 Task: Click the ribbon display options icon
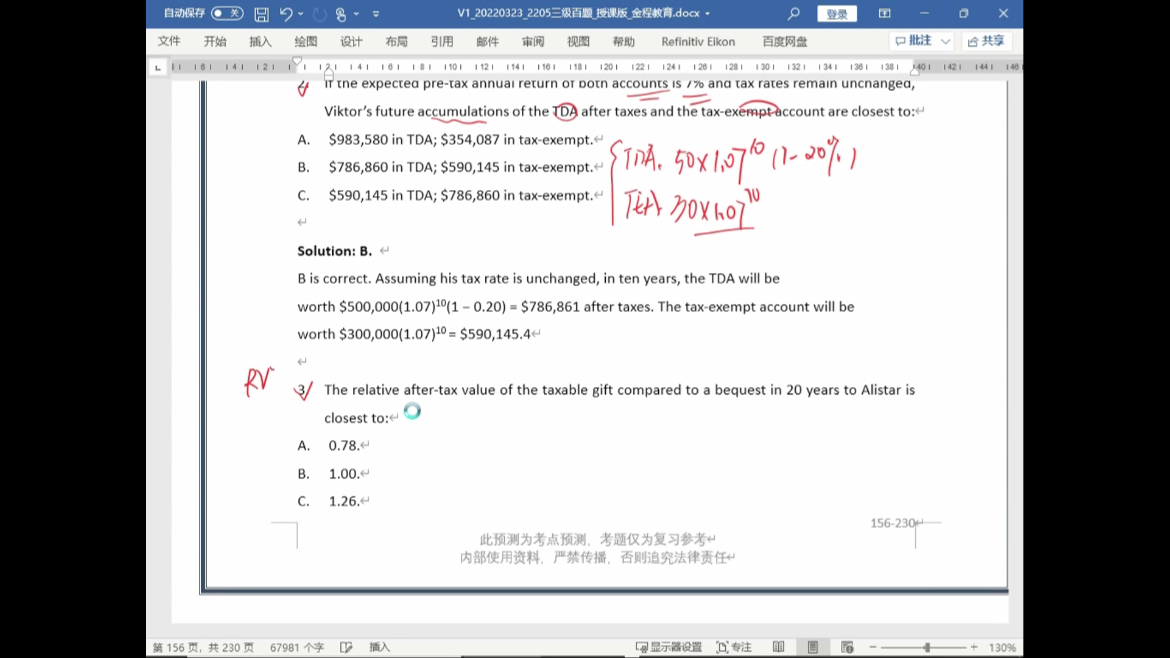[885, 14]
